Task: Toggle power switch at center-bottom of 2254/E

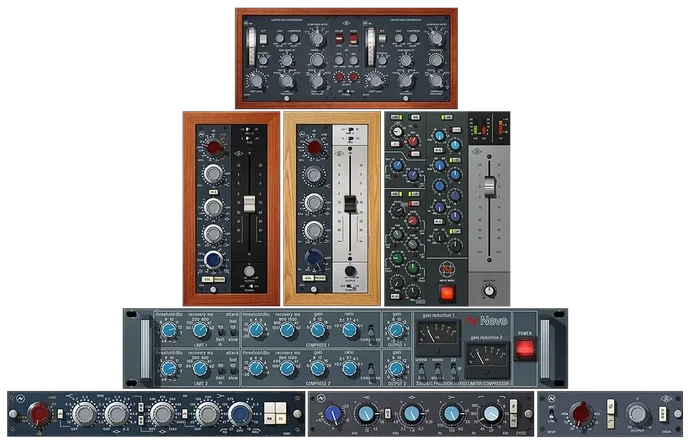Action: pos(346,90)
